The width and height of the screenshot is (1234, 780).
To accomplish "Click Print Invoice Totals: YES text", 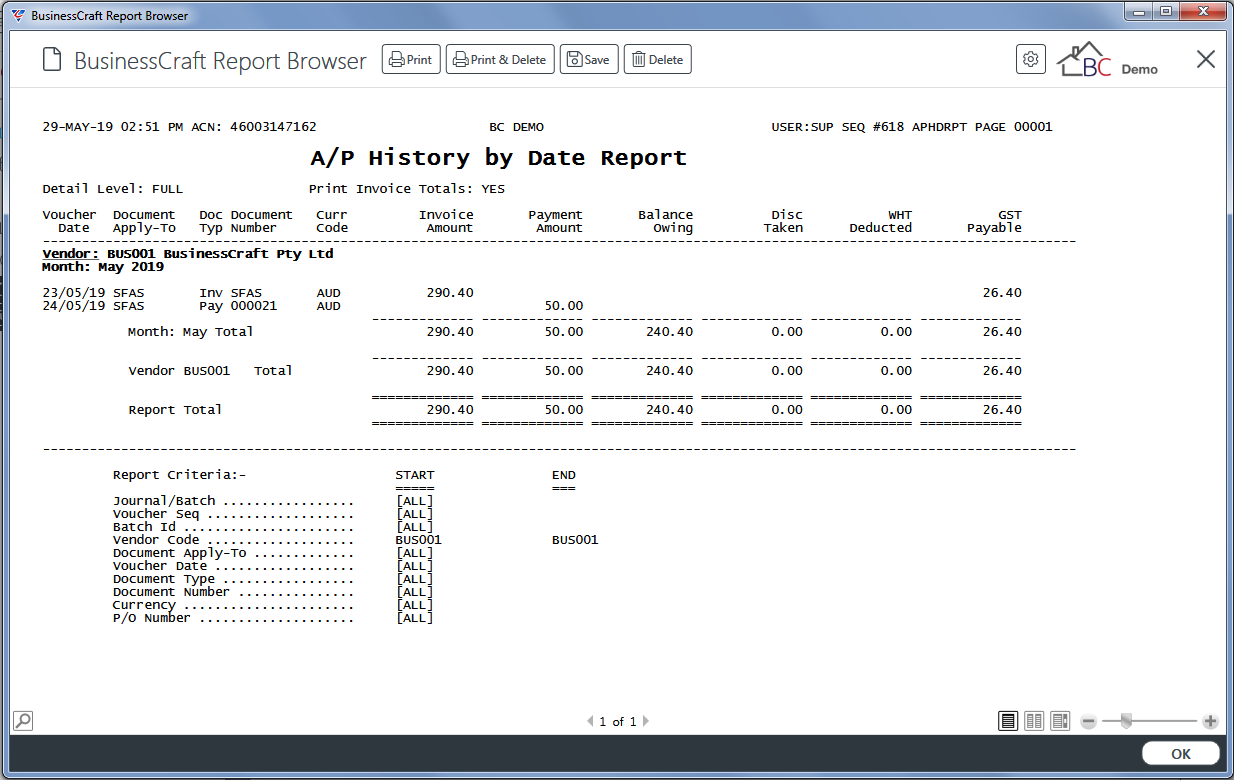I will click(x=407, y=189).
